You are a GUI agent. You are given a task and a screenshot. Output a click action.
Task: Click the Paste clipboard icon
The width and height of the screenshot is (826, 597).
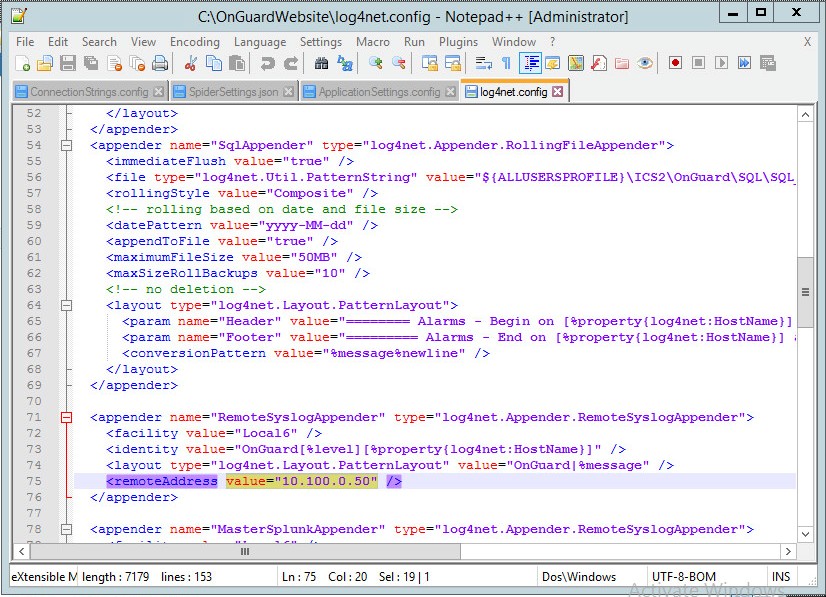click(237, 63)
